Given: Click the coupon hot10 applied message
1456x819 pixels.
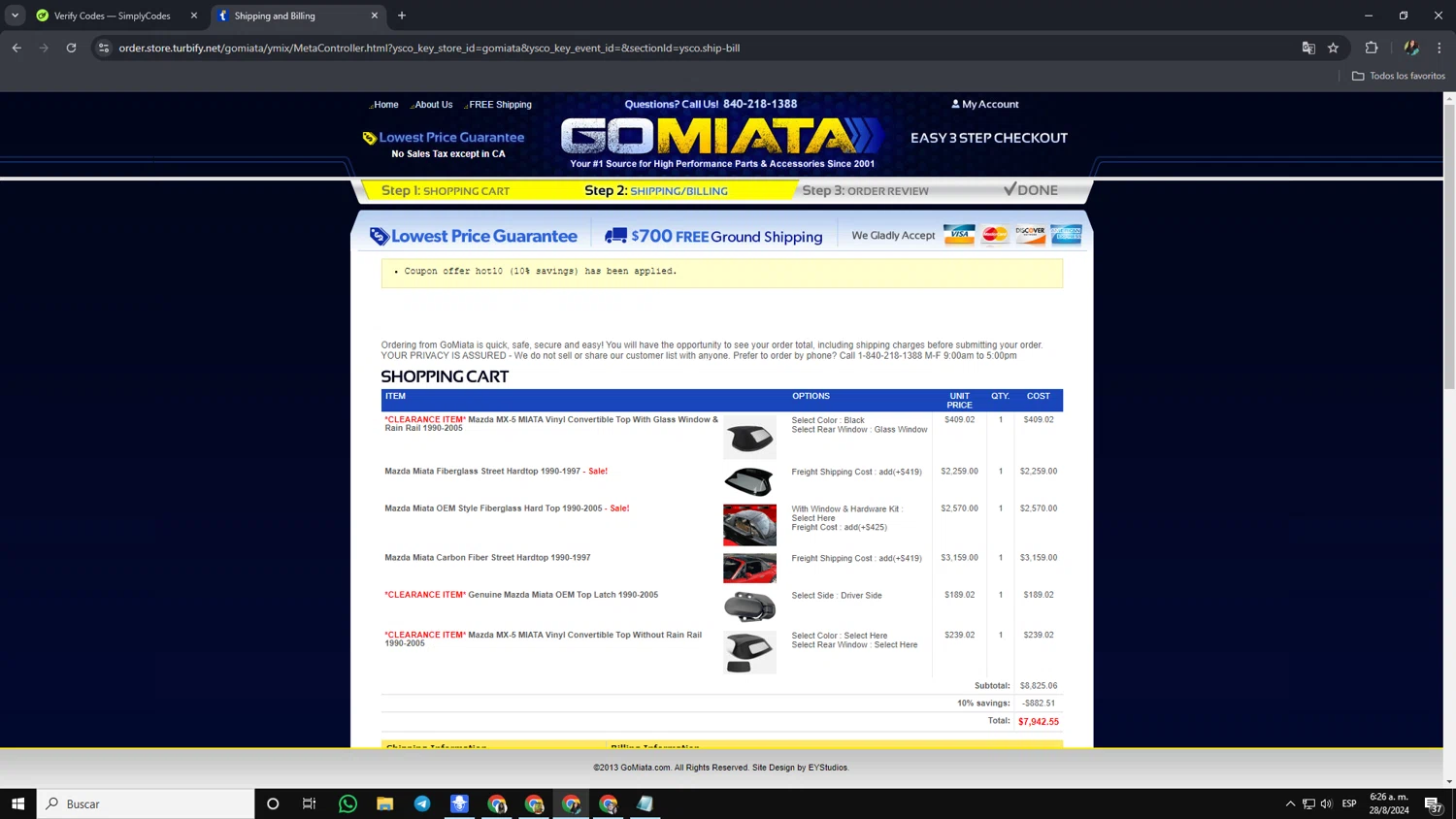Looking at the screenshot, I should (541, 272).
